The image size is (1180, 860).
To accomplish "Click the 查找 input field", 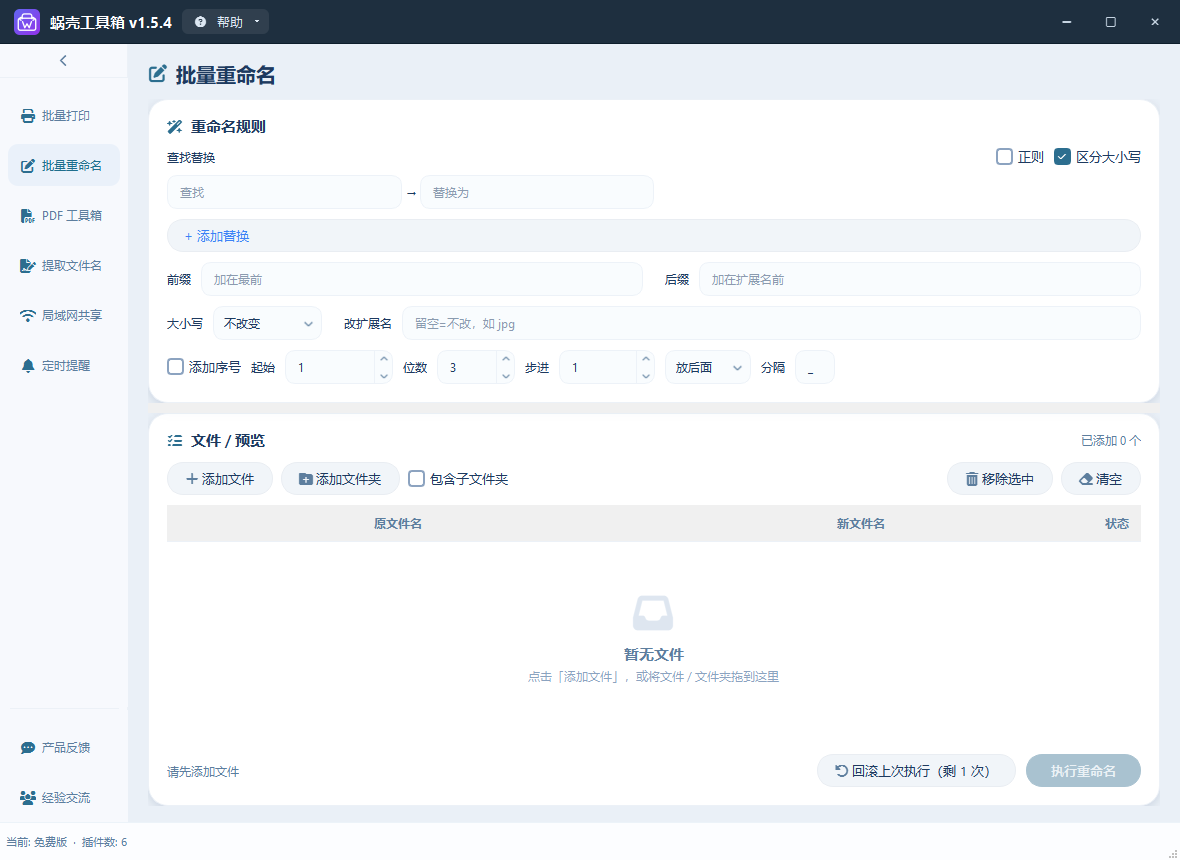I will [x=284, y=193].
